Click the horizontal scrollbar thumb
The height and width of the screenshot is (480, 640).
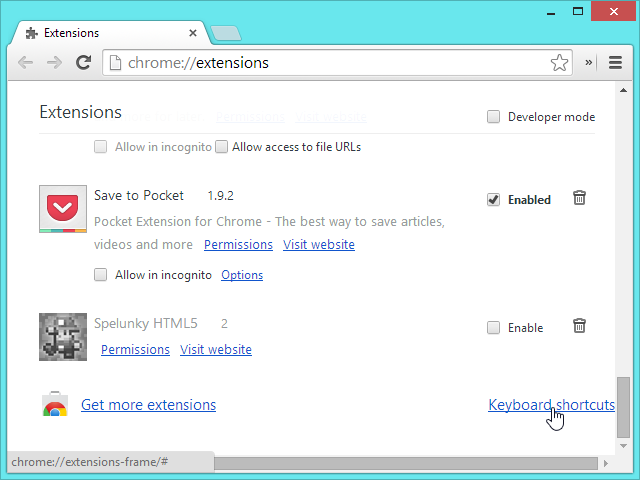[406, 463]
